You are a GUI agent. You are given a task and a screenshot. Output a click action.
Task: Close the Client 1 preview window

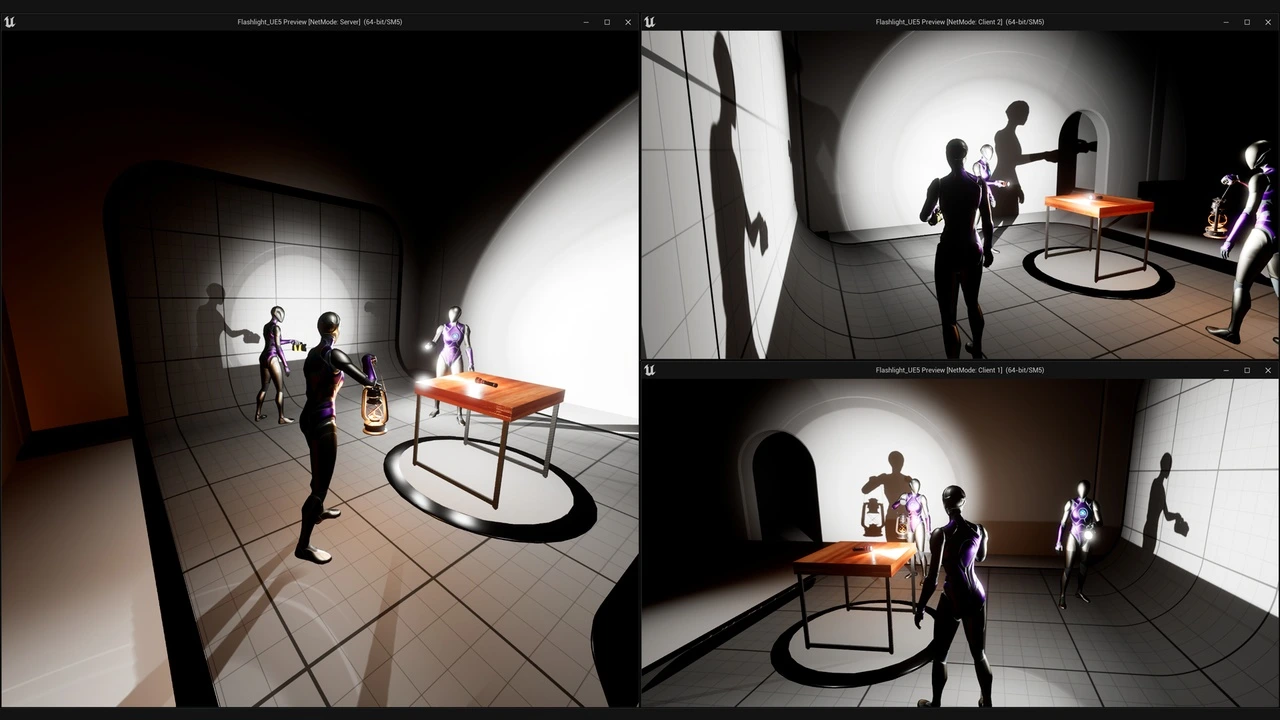(1268, 370)
